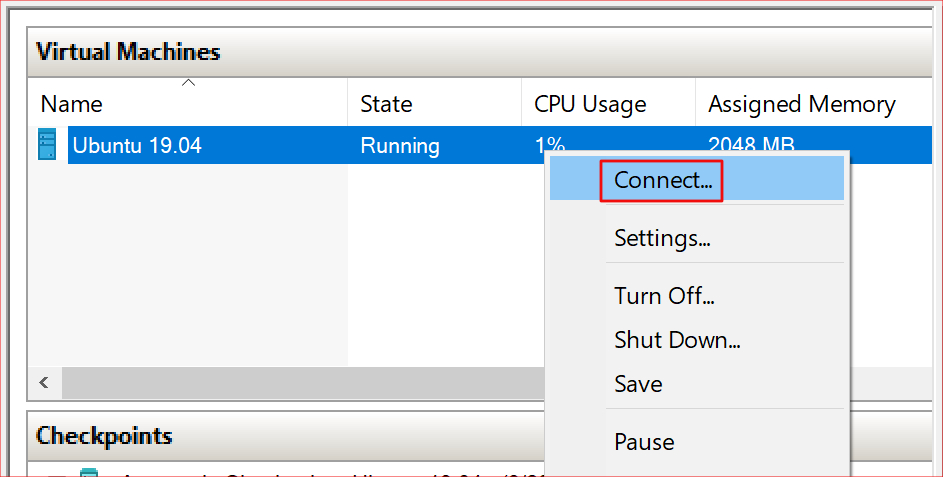Click the horizontal scrollbar's left arrow
Image resolution: width=943 pixels, height=477 pixels.
(x=44, y=382)
